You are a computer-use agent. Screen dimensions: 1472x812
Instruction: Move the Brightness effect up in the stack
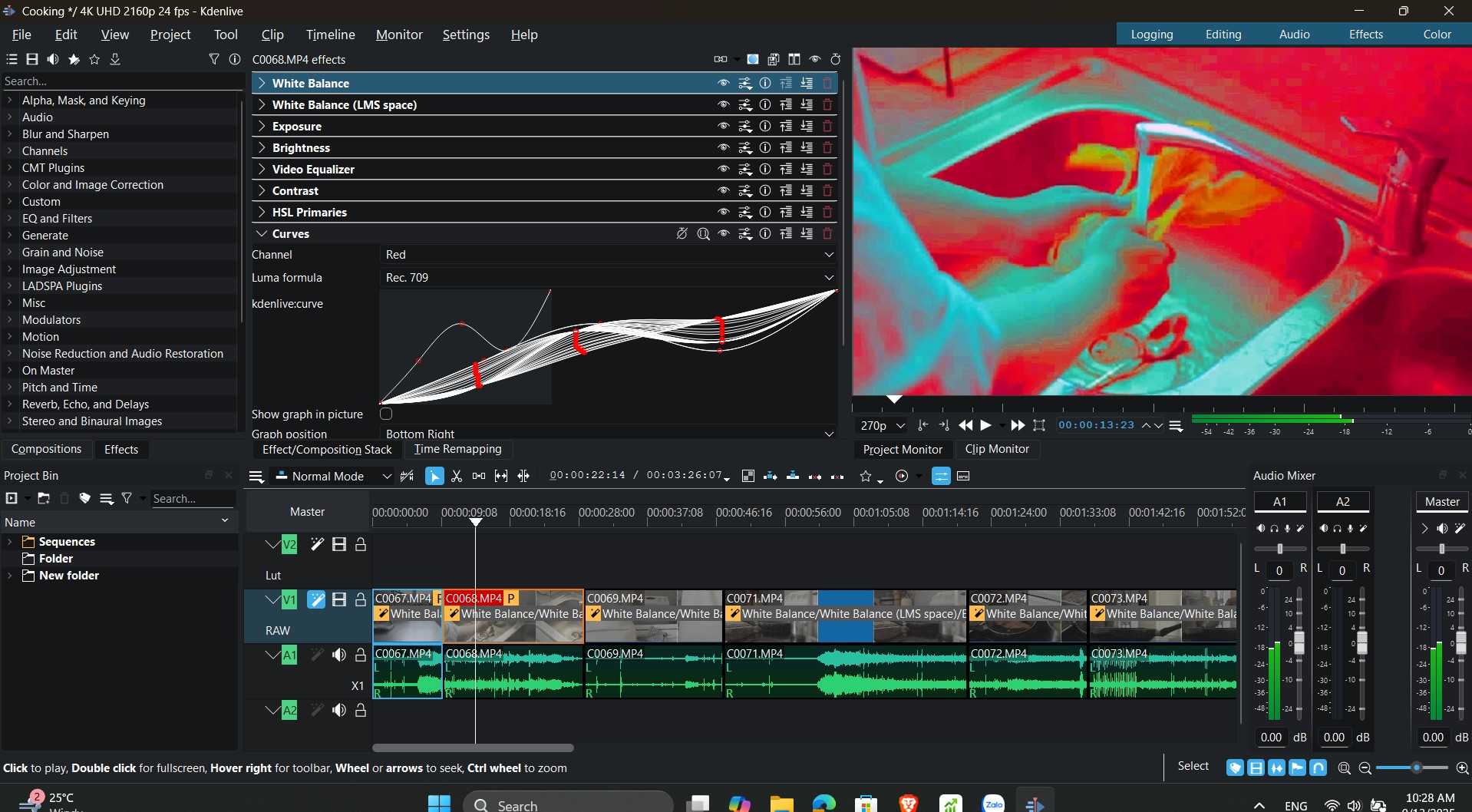click(x=786, y=148)
